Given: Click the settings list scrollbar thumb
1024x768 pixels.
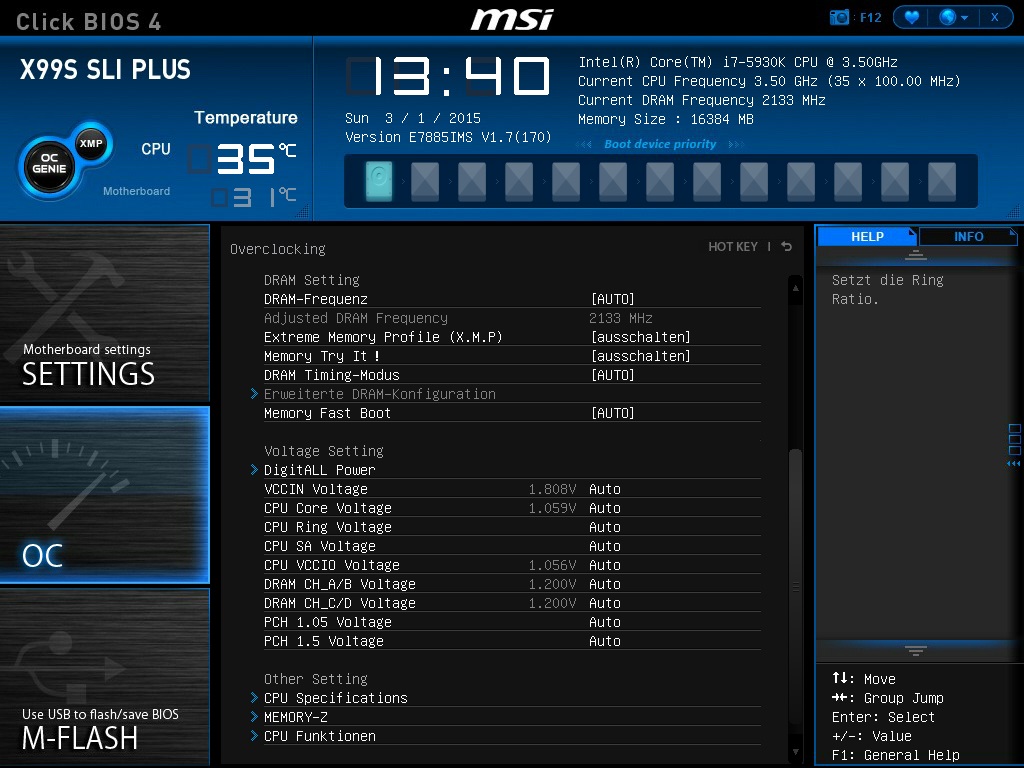Looking at the screenshot, I should click(795, 586).
